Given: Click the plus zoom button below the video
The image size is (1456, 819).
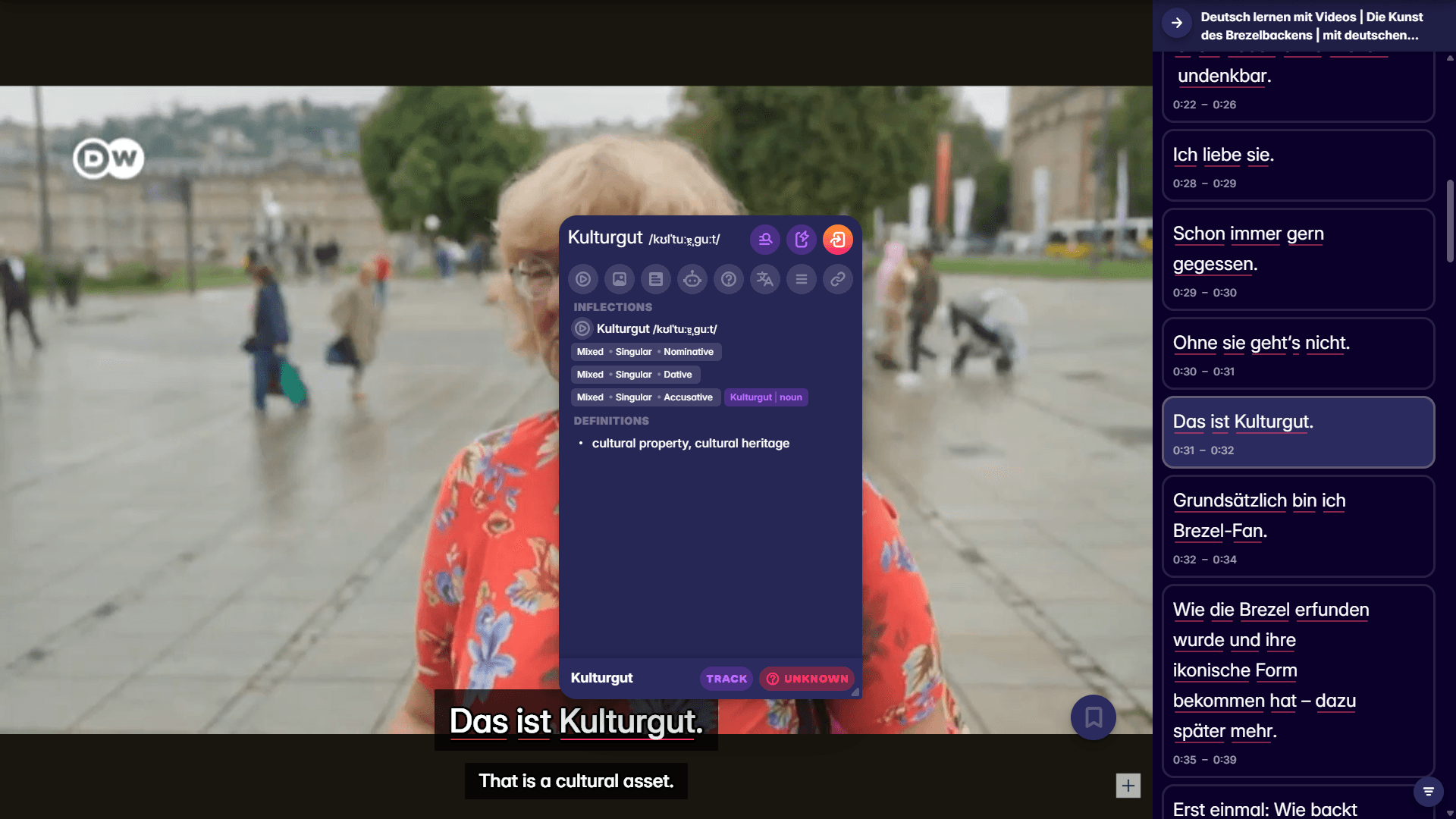Looking at the screenshot, I should [x=1127, y=786].
